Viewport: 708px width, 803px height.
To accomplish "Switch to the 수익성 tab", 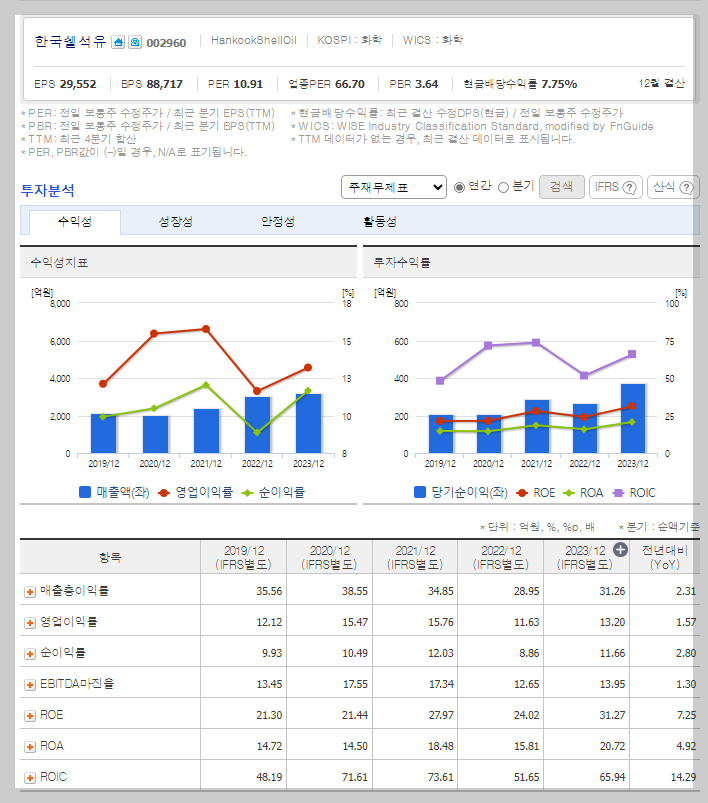I will point(75,222).
